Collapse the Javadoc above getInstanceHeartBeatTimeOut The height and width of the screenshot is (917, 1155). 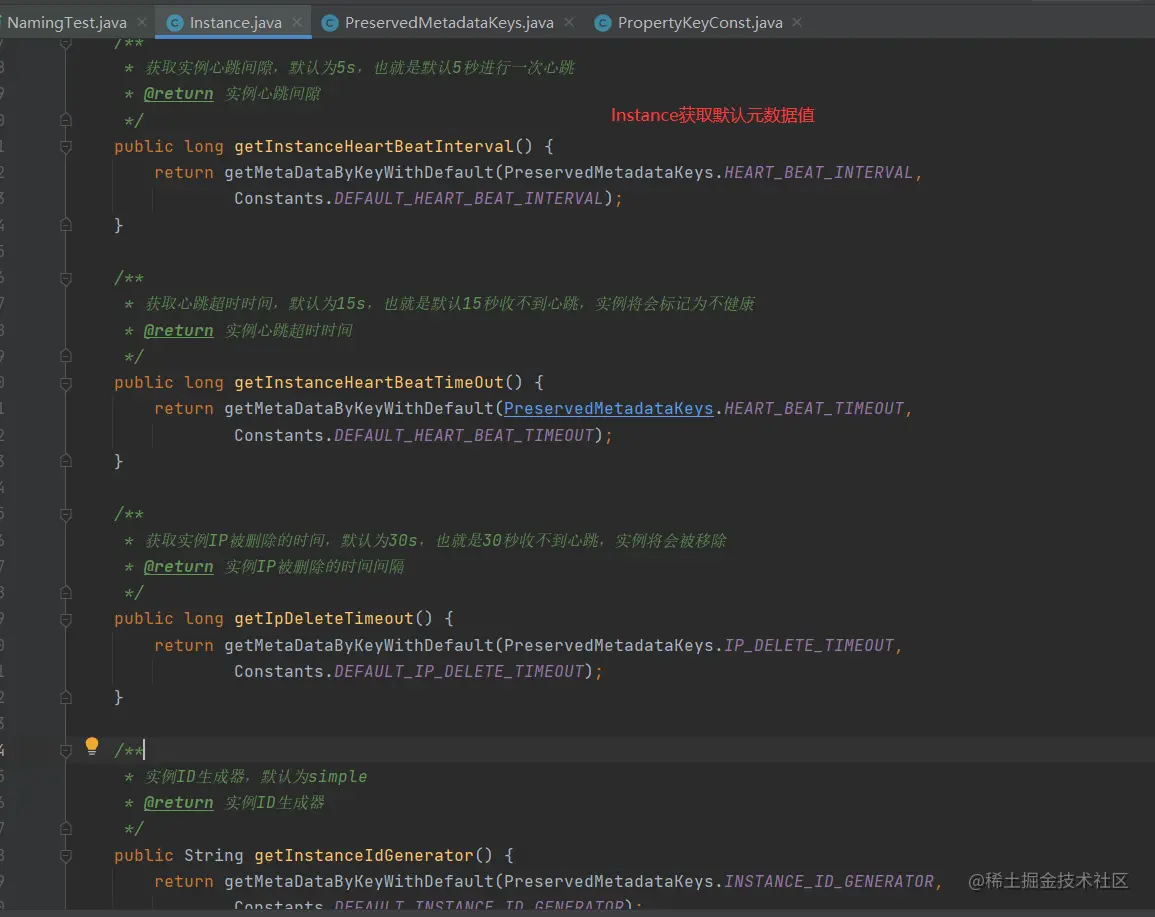(x=66, y=278)
